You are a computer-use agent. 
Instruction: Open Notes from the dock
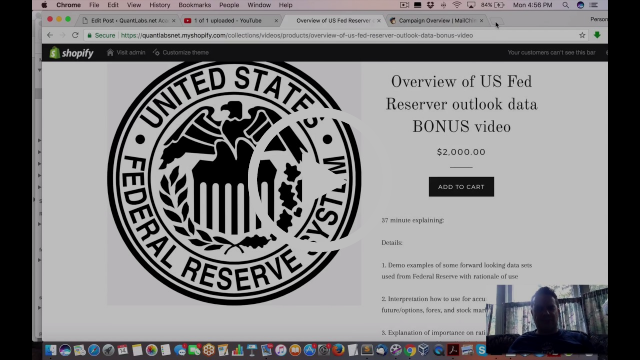(x=137, y=350)
